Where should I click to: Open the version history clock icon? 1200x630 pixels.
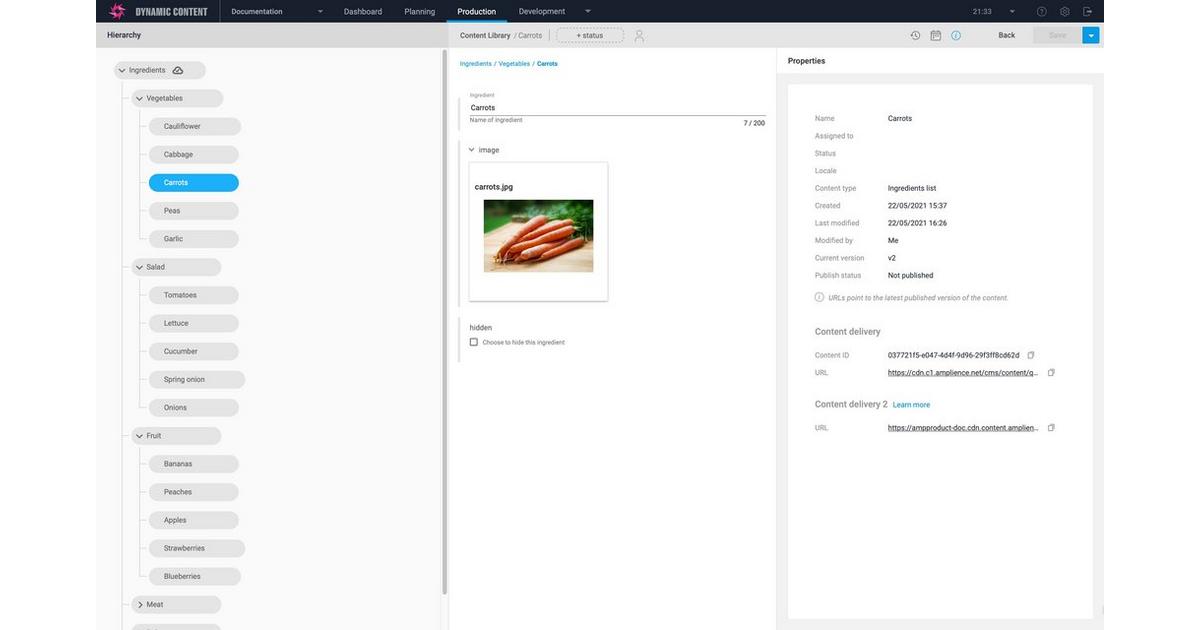point(915,35)
